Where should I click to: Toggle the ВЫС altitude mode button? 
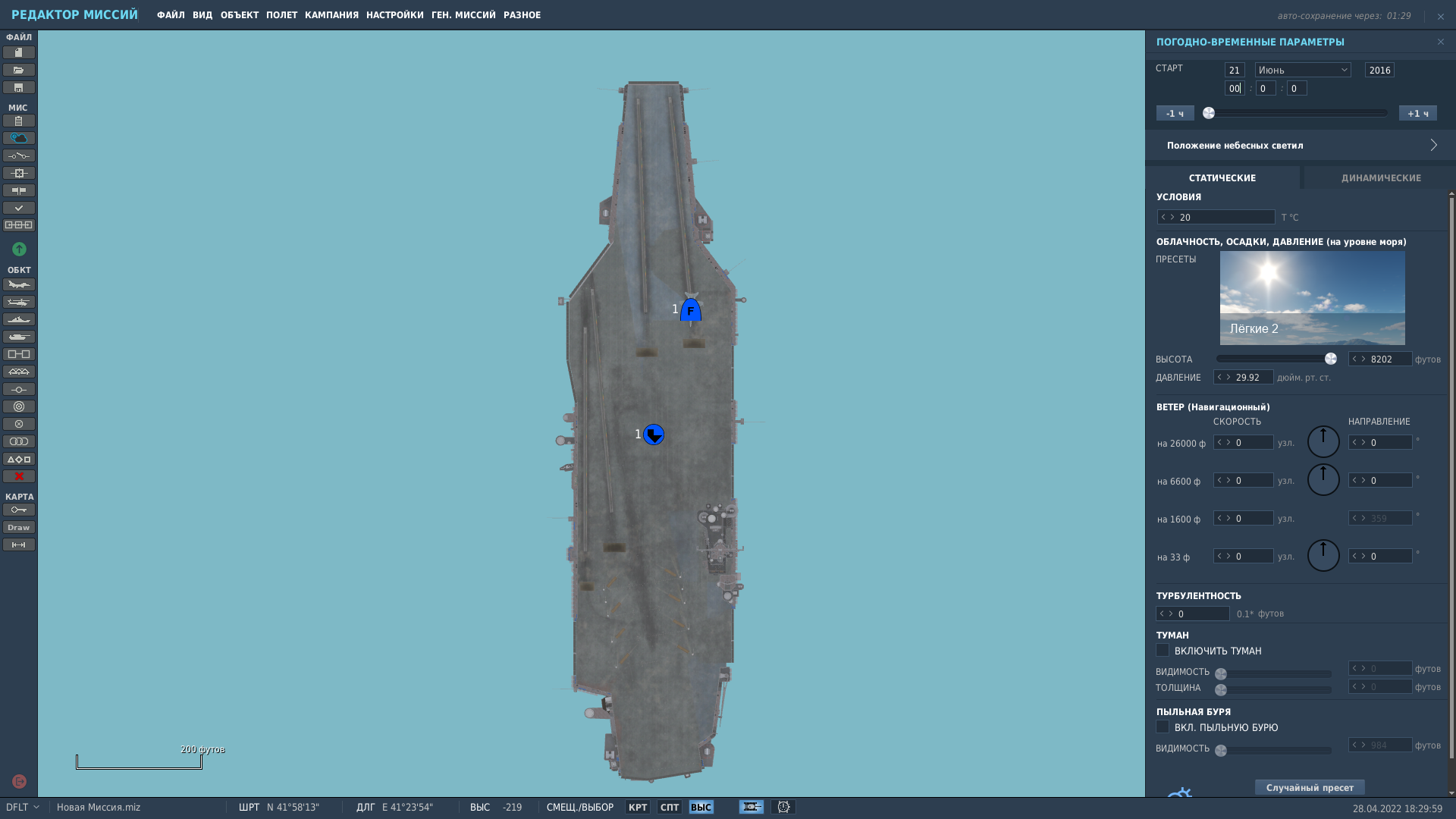701,807
